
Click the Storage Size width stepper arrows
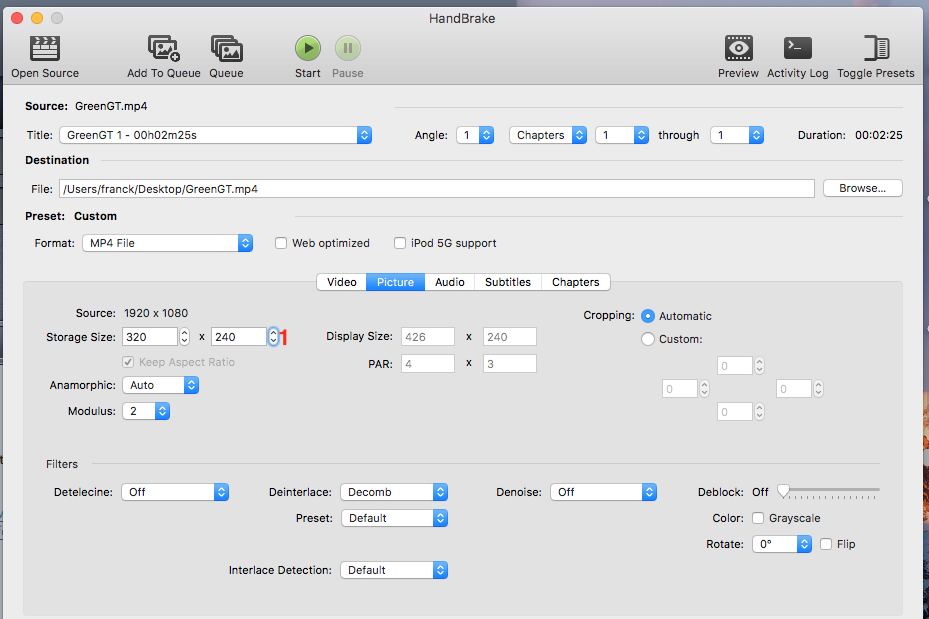tap(185, 337)
